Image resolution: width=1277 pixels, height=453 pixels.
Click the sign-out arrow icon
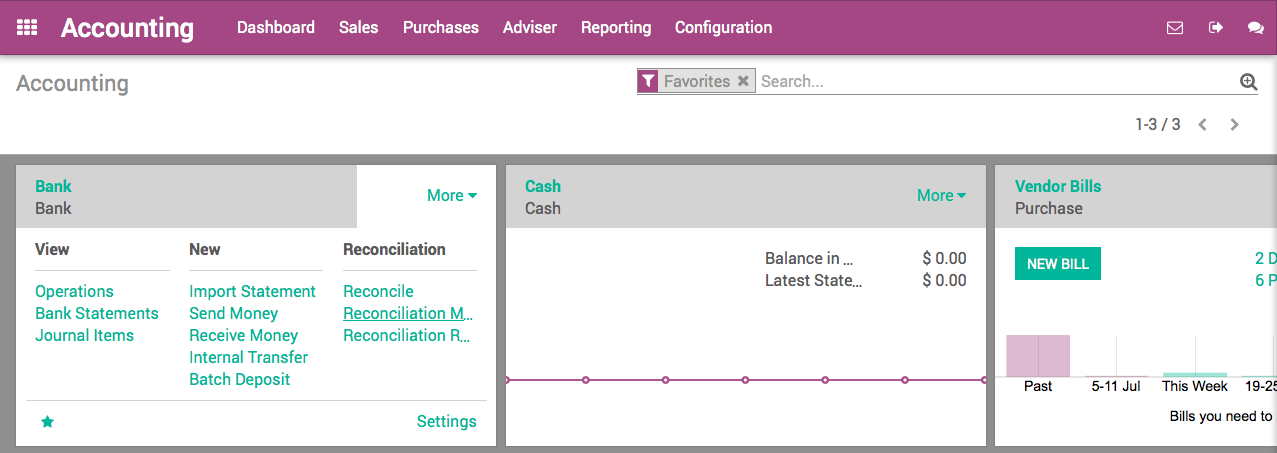tap(1216, 28)
